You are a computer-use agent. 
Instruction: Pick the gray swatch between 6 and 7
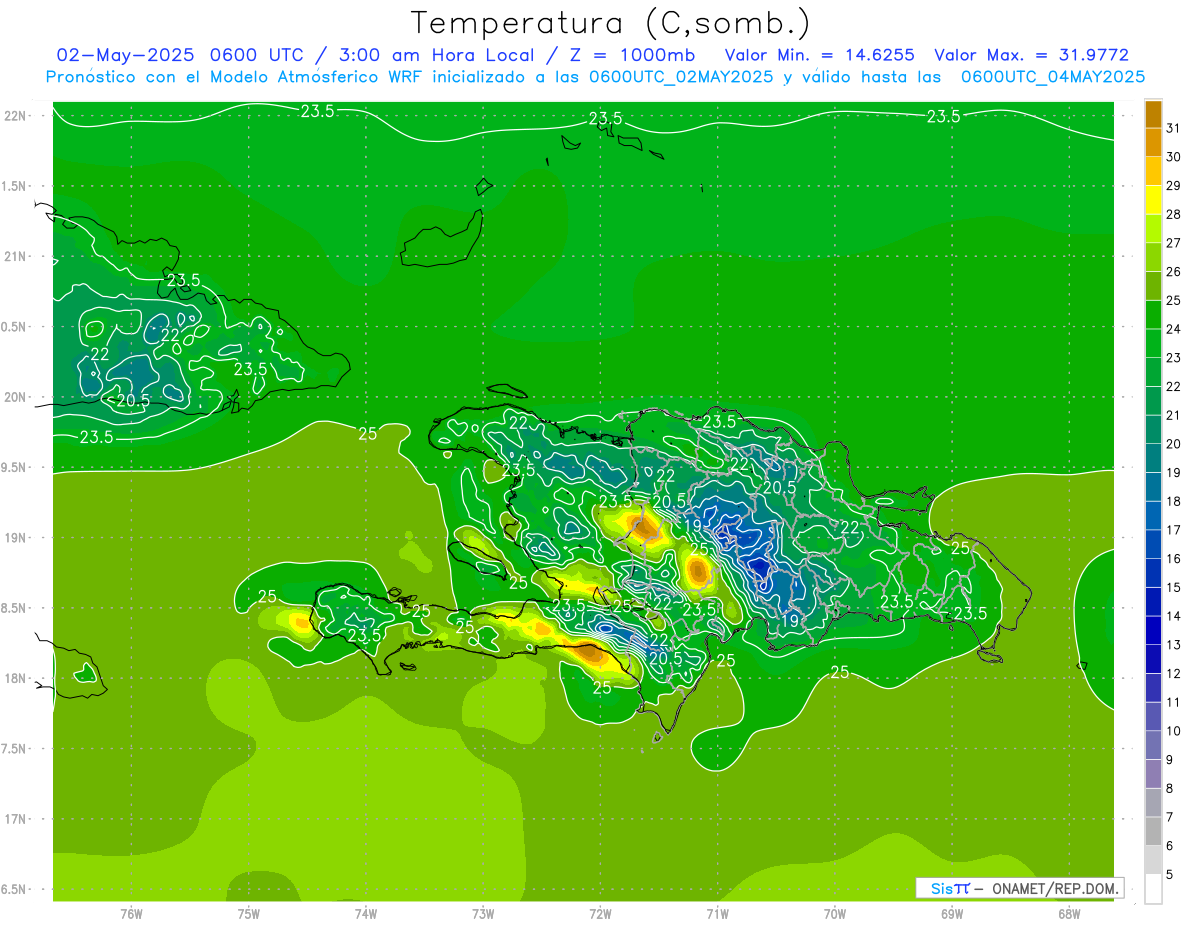[1153, 831]
